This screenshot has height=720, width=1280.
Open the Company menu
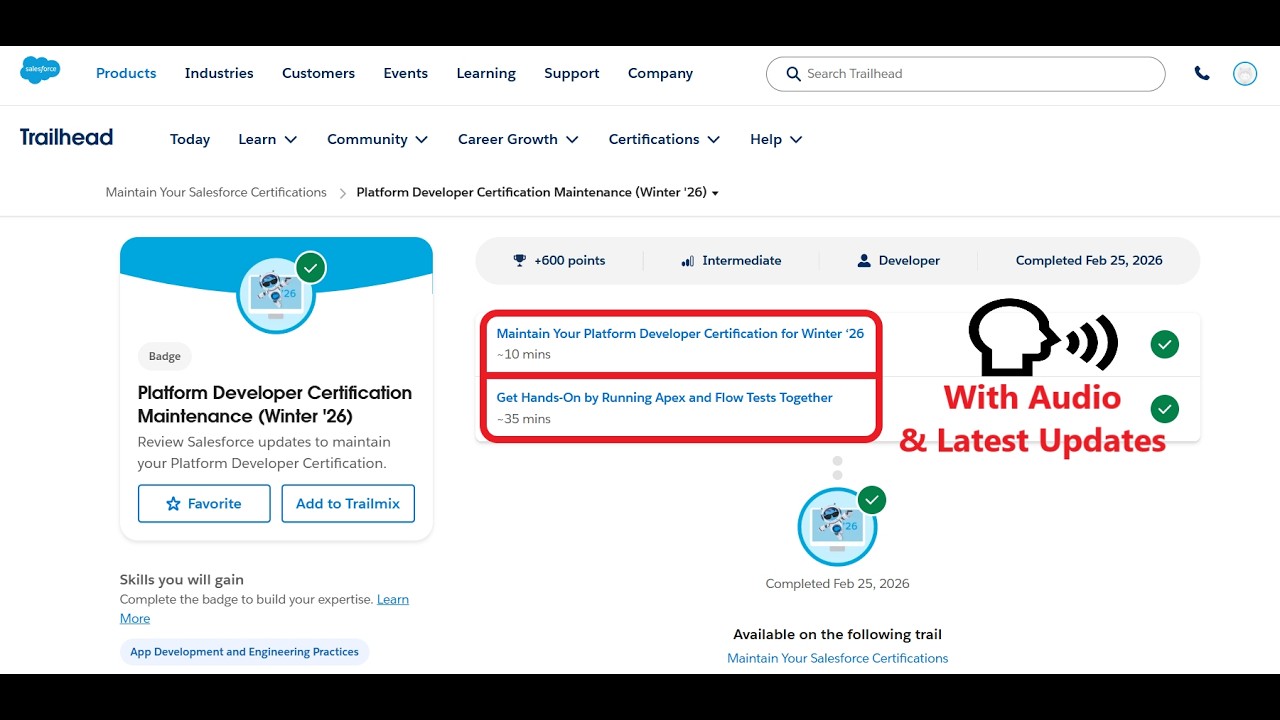pos(660,73)
